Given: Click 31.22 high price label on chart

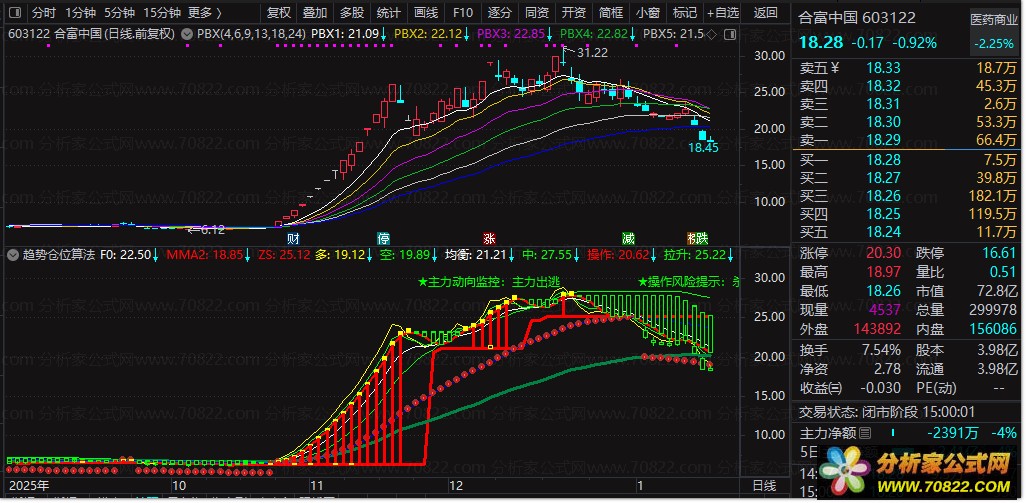Looking at the screenshot, I should point(591,52).
